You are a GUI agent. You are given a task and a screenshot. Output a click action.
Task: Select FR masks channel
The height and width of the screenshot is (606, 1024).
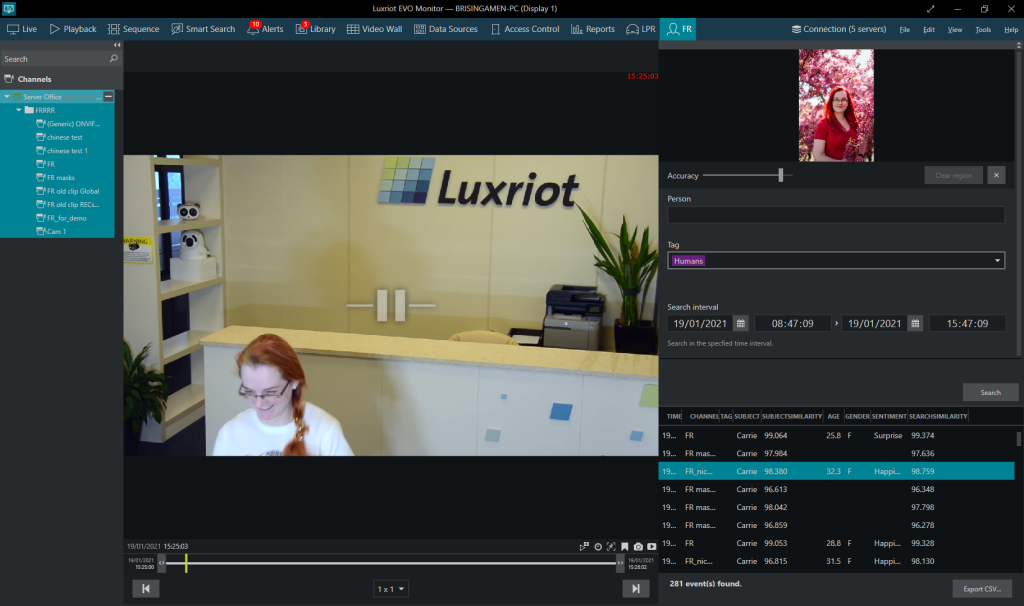[x=56, y=178]
